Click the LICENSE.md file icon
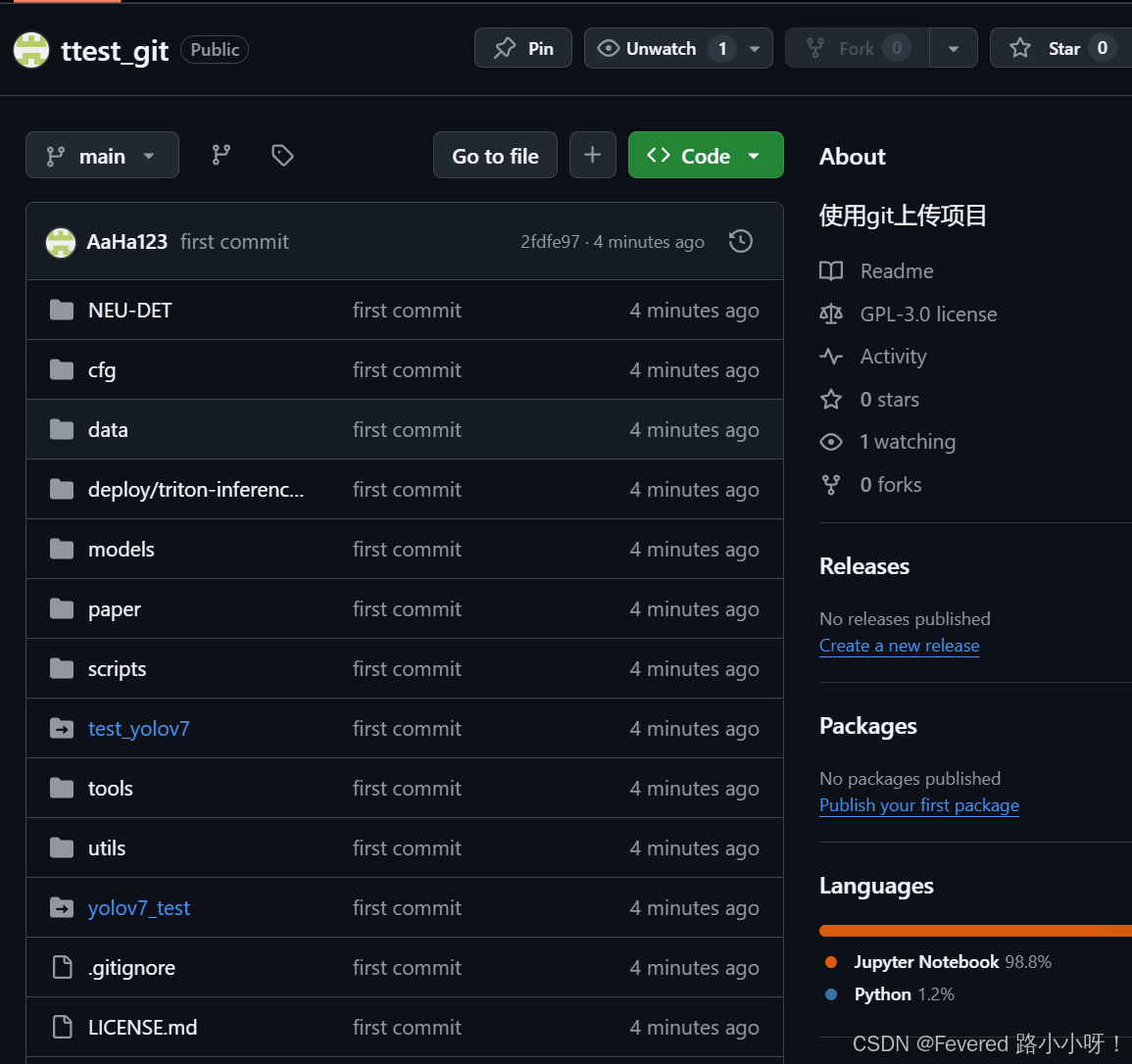Screen dimensions: 1132x1064 [62, 1027]
